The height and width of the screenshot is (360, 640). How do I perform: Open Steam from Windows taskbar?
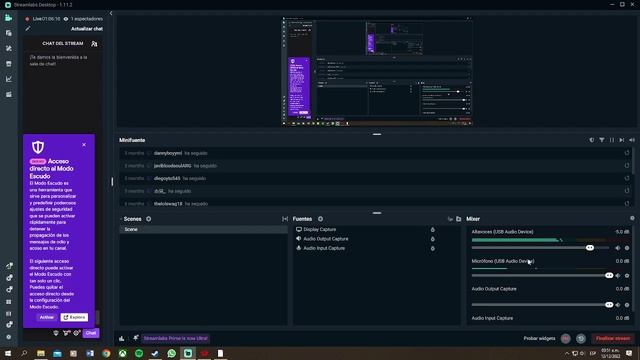[x=155, y=353]
